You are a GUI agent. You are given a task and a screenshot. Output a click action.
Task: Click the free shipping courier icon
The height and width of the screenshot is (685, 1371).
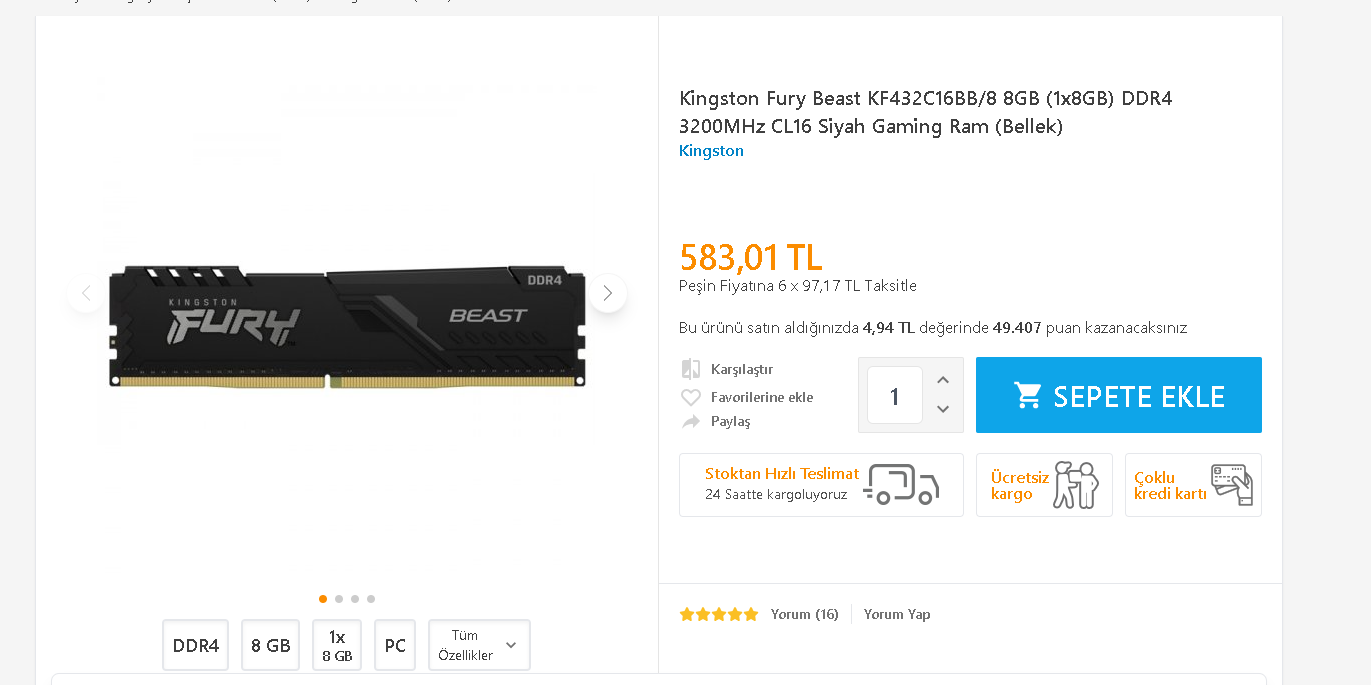coord(1076,485)
